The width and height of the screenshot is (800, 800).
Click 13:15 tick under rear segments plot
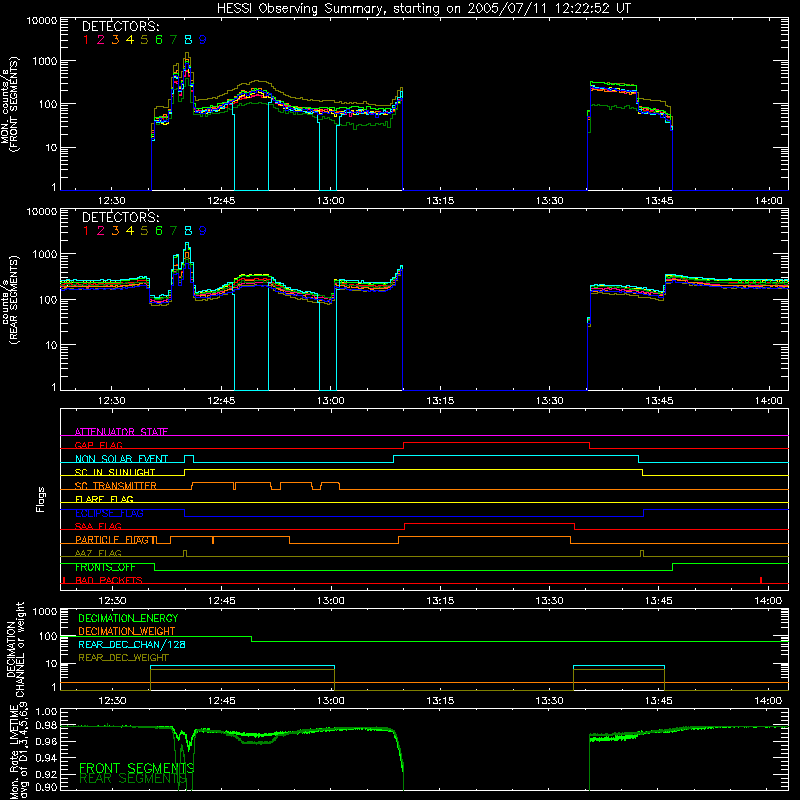(x=440, y=401)
